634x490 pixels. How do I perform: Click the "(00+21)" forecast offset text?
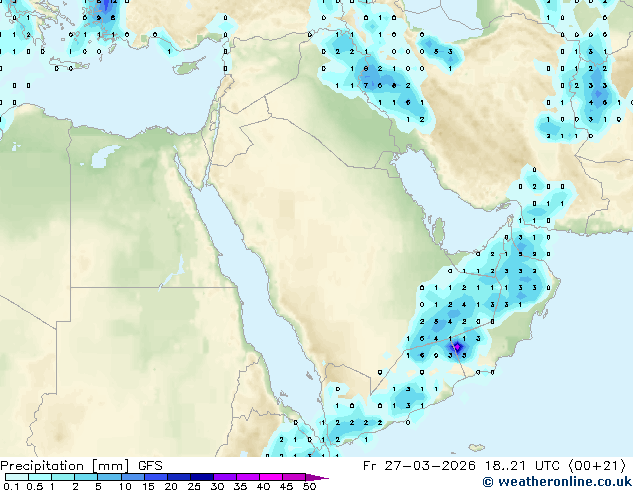[x=598, y=466]
